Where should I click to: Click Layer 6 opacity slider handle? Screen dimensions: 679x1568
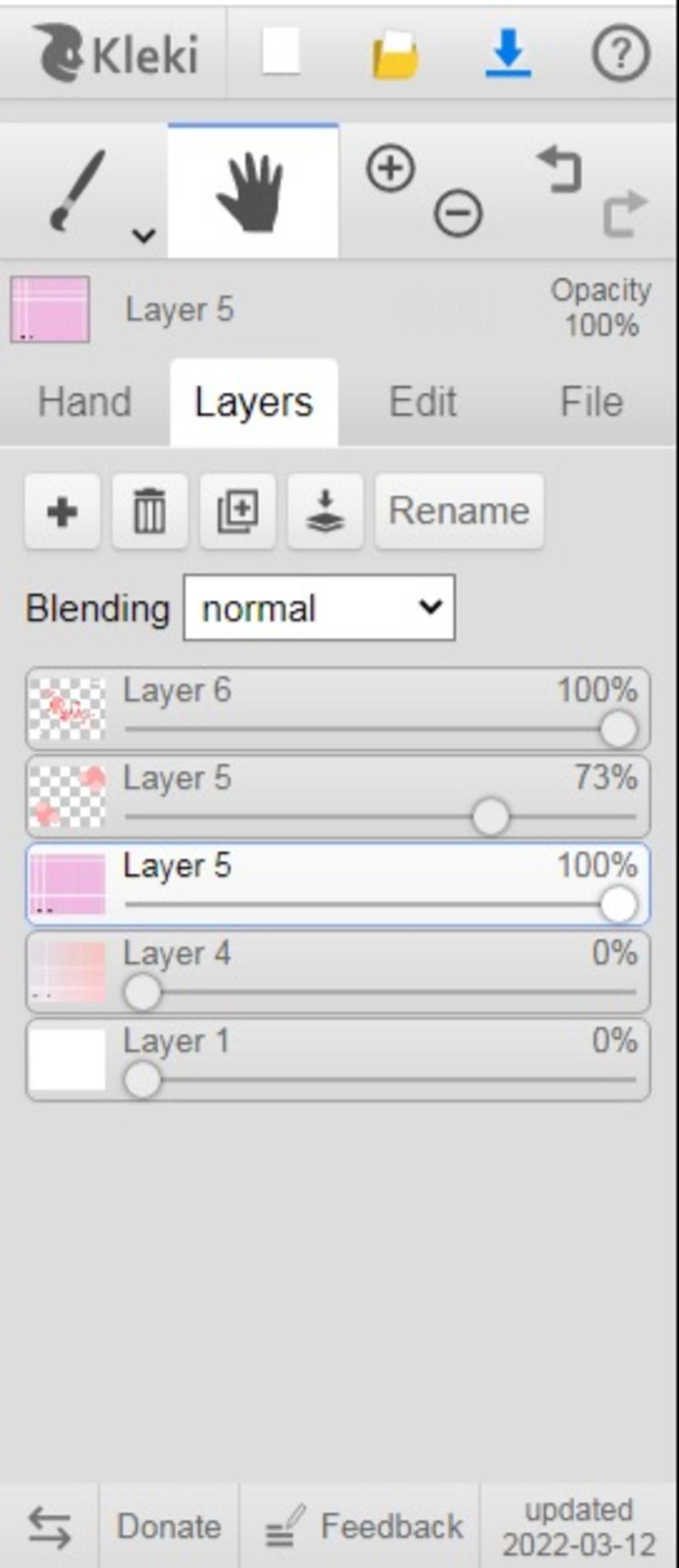coord(618,729)
